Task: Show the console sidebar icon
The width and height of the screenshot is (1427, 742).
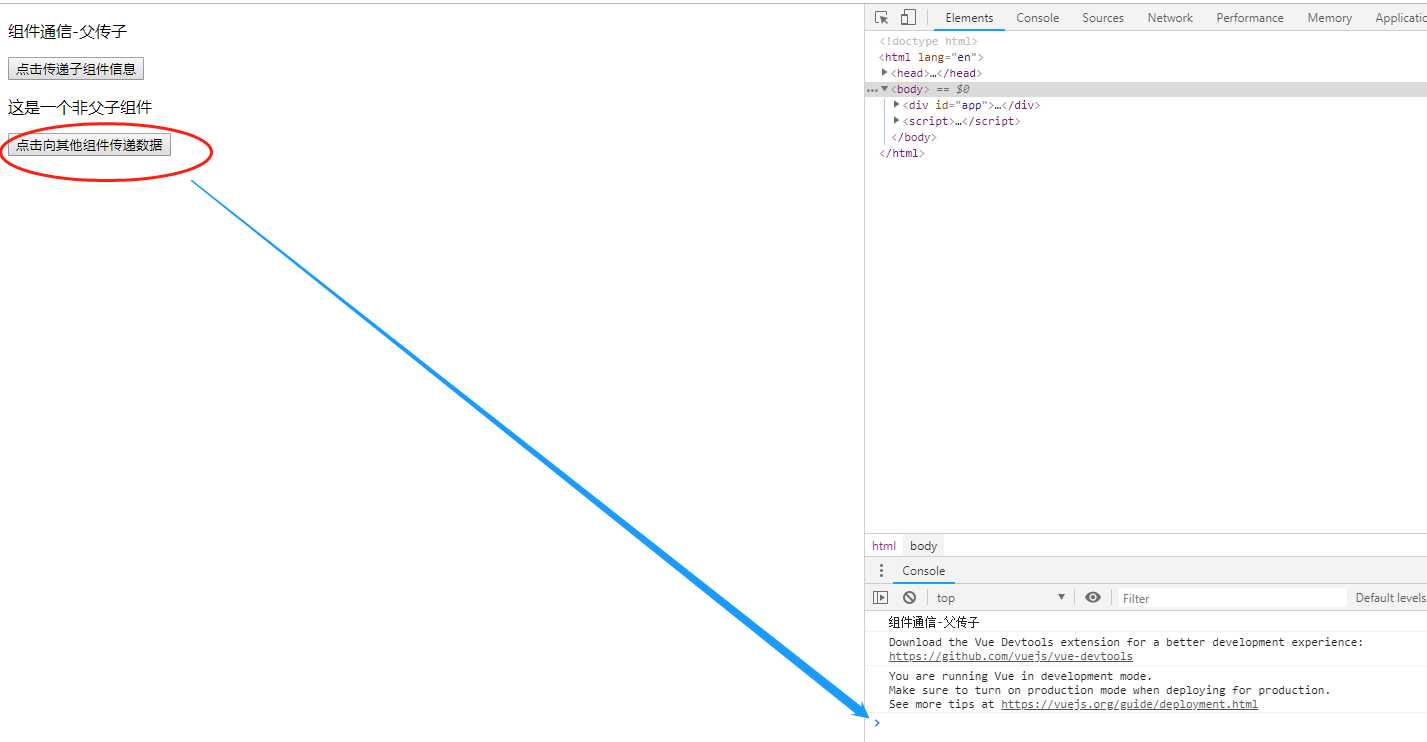Action: coord(880,598)
